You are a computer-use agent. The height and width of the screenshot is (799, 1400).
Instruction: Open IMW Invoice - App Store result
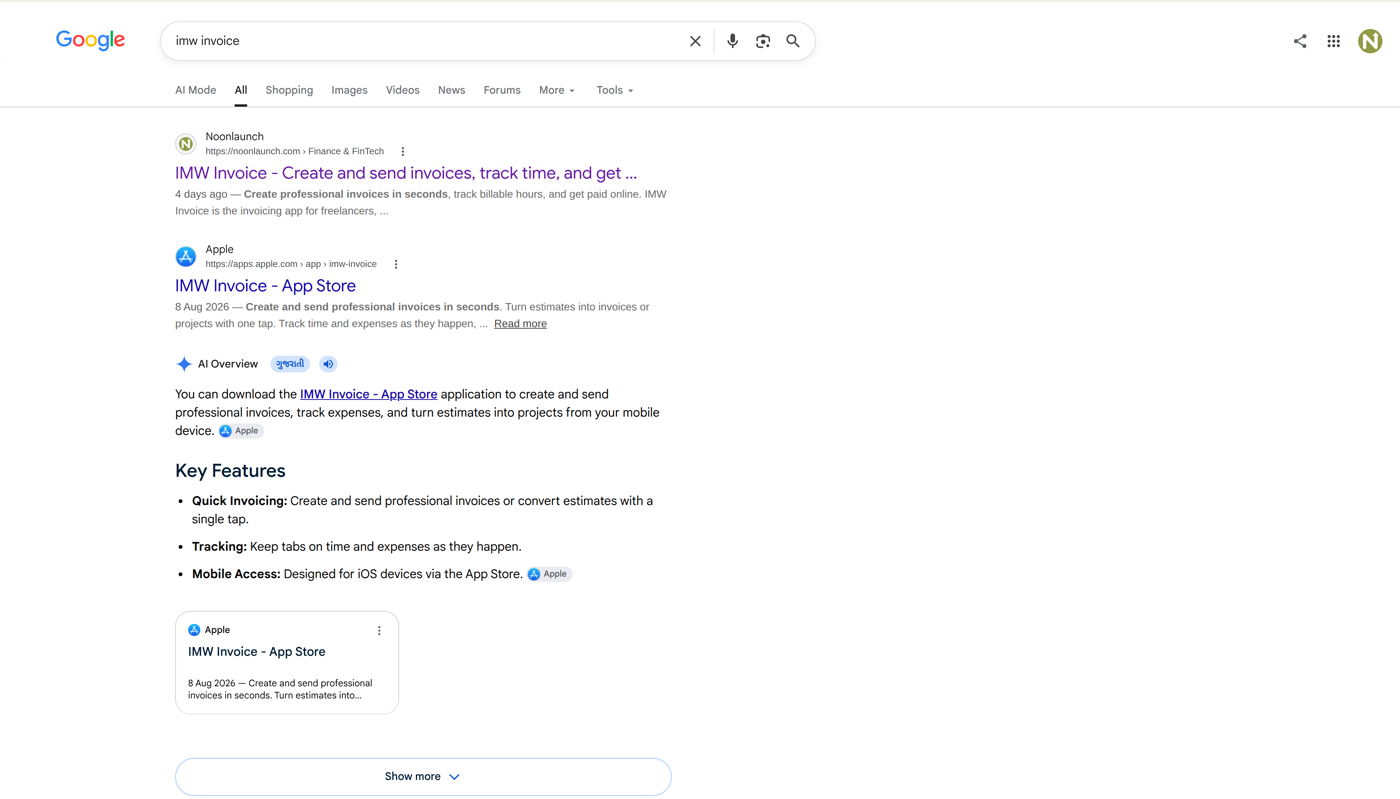pos(265,286)
